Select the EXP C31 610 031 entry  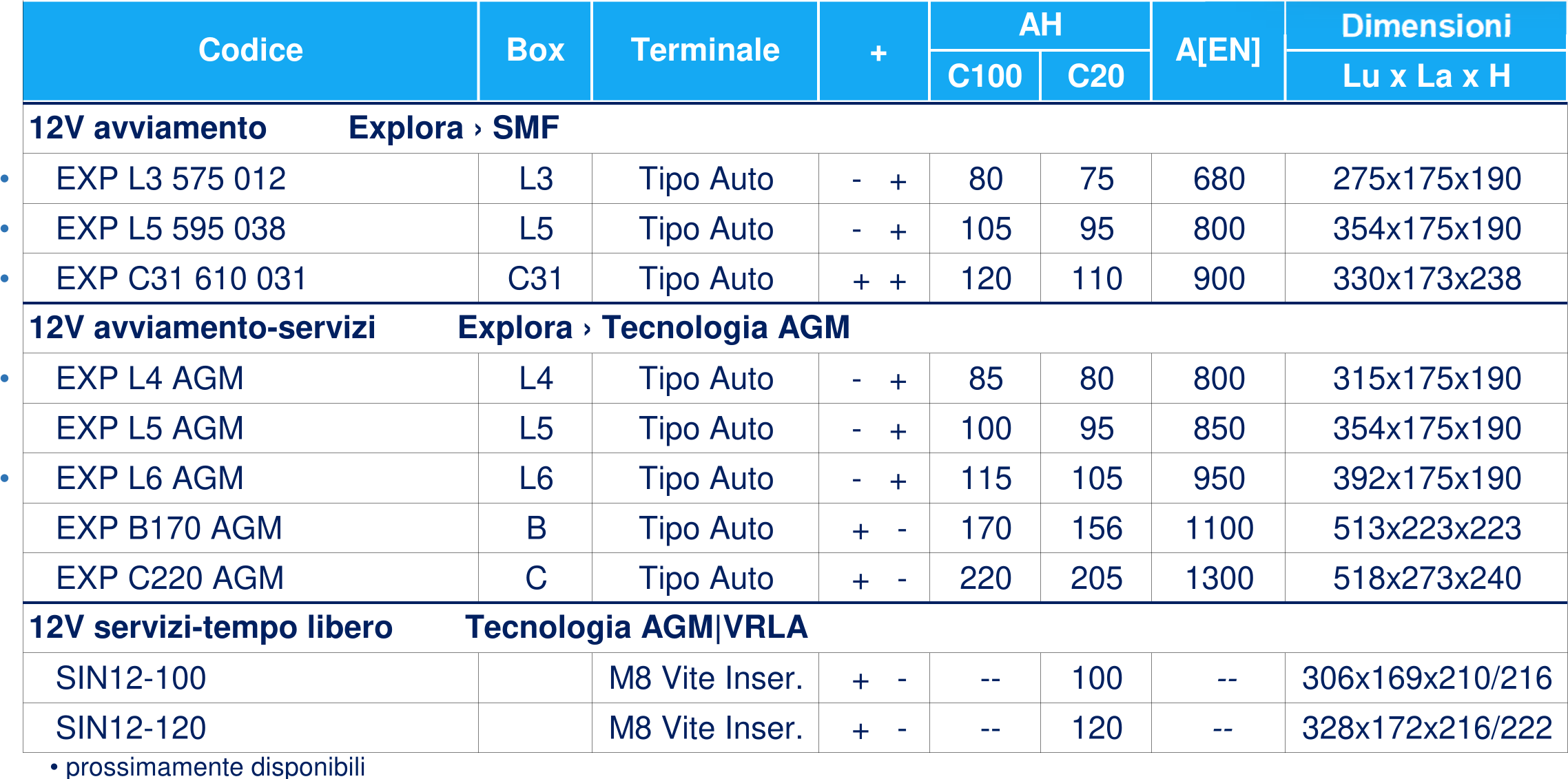pos(181,278)
